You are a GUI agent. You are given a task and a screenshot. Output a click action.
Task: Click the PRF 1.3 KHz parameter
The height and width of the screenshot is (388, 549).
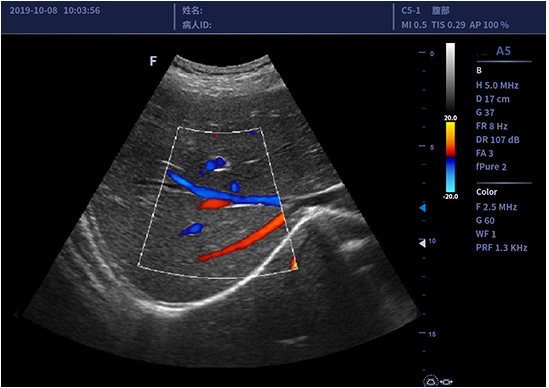coord(501,248)
